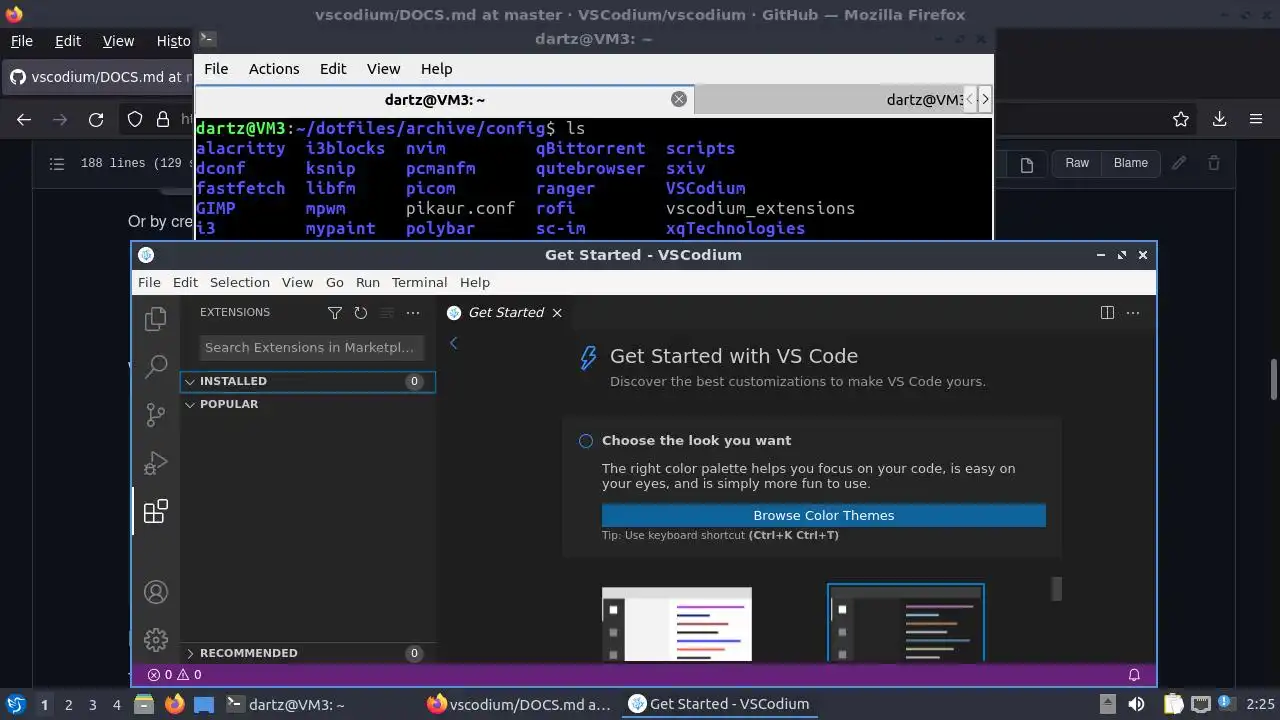The image size is (1280, 720).
Task: Open VSCodium Go menu
Action: (334, 282)
